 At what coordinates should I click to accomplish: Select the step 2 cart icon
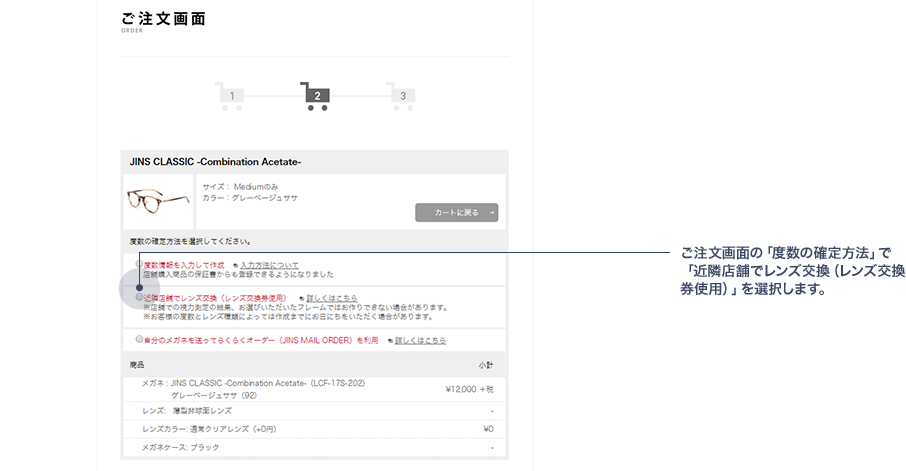pos(315,96)
